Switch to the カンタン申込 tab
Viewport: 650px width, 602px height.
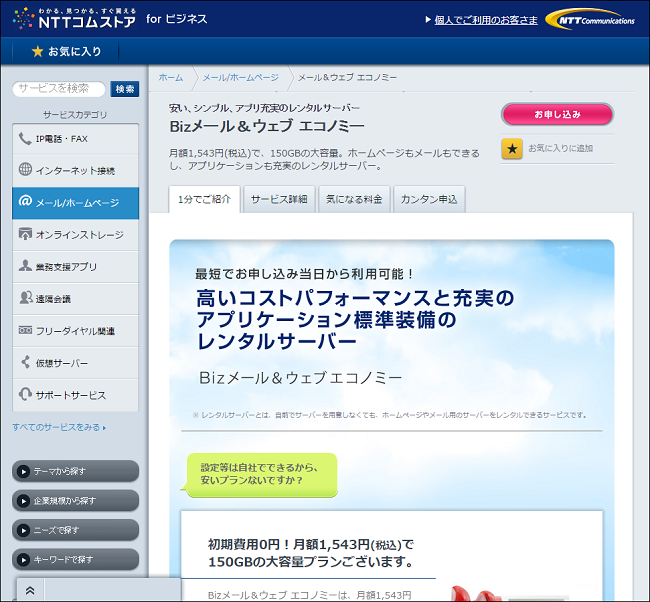pyautogui.click(x=429, y=199)
